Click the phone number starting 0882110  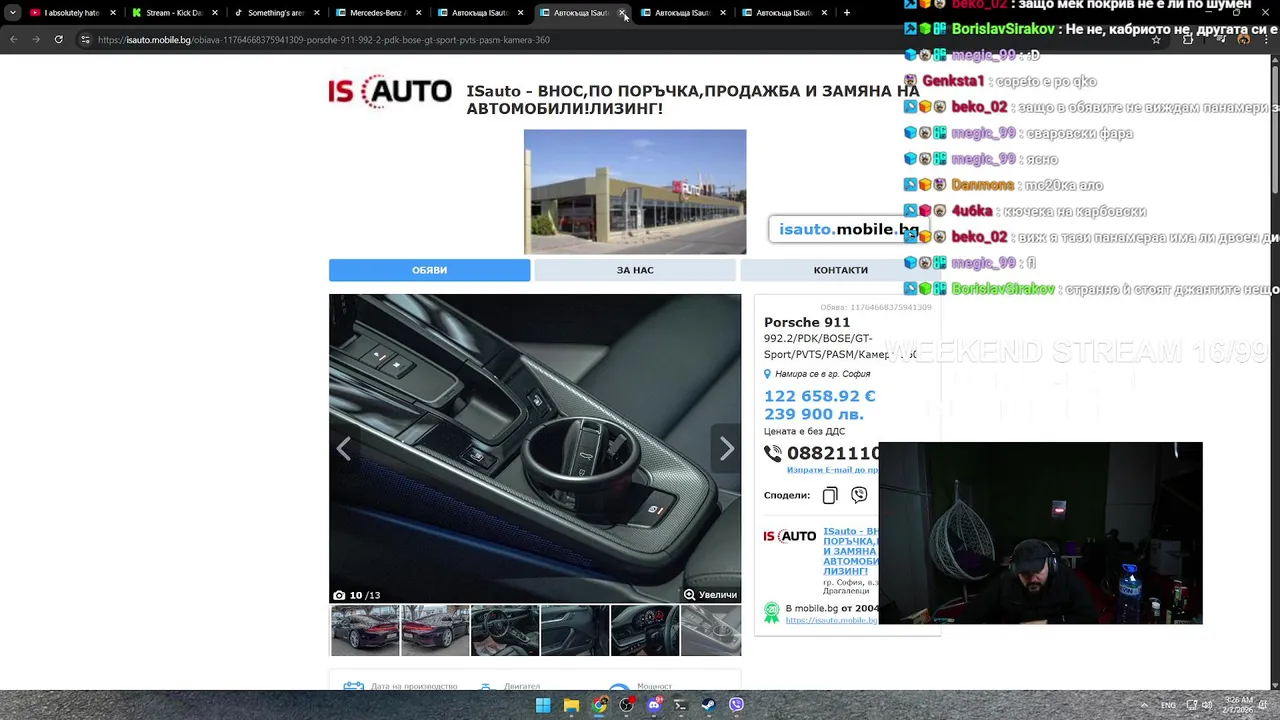tap(833, 453)
